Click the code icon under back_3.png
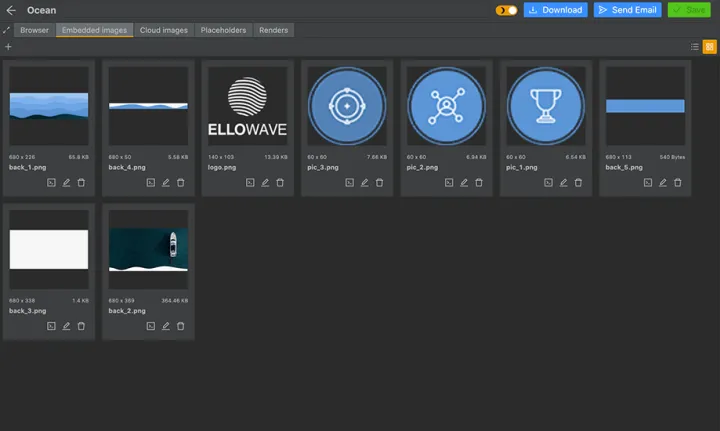 click(x=52, y=326)
